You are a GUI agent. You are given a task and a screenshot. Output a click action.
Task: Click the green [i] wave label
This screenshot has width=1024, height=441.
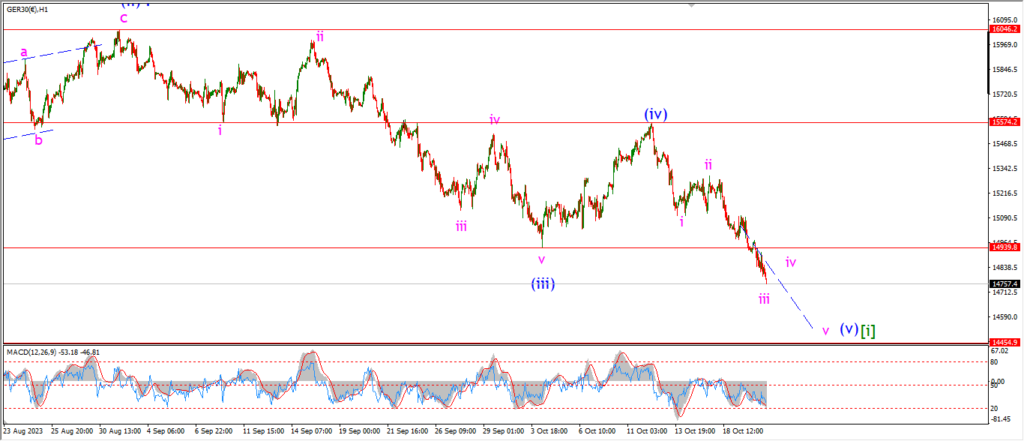[868, 328]
